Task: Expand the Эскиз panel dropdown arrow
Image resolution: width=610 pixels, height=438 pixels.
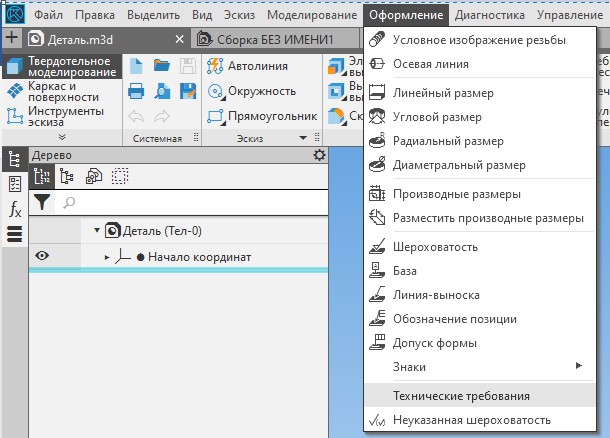Action: click(x=303, y=138)
